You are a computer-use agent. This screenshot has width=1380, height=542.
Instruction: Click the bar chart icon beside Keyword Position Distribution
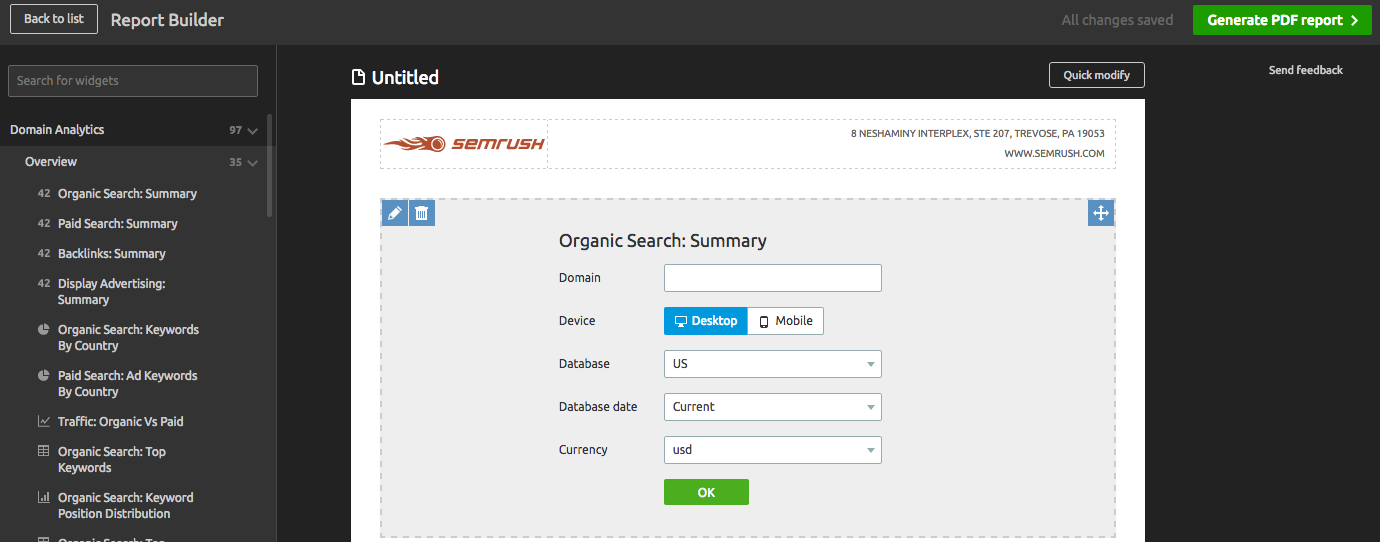tap(44, 497)
